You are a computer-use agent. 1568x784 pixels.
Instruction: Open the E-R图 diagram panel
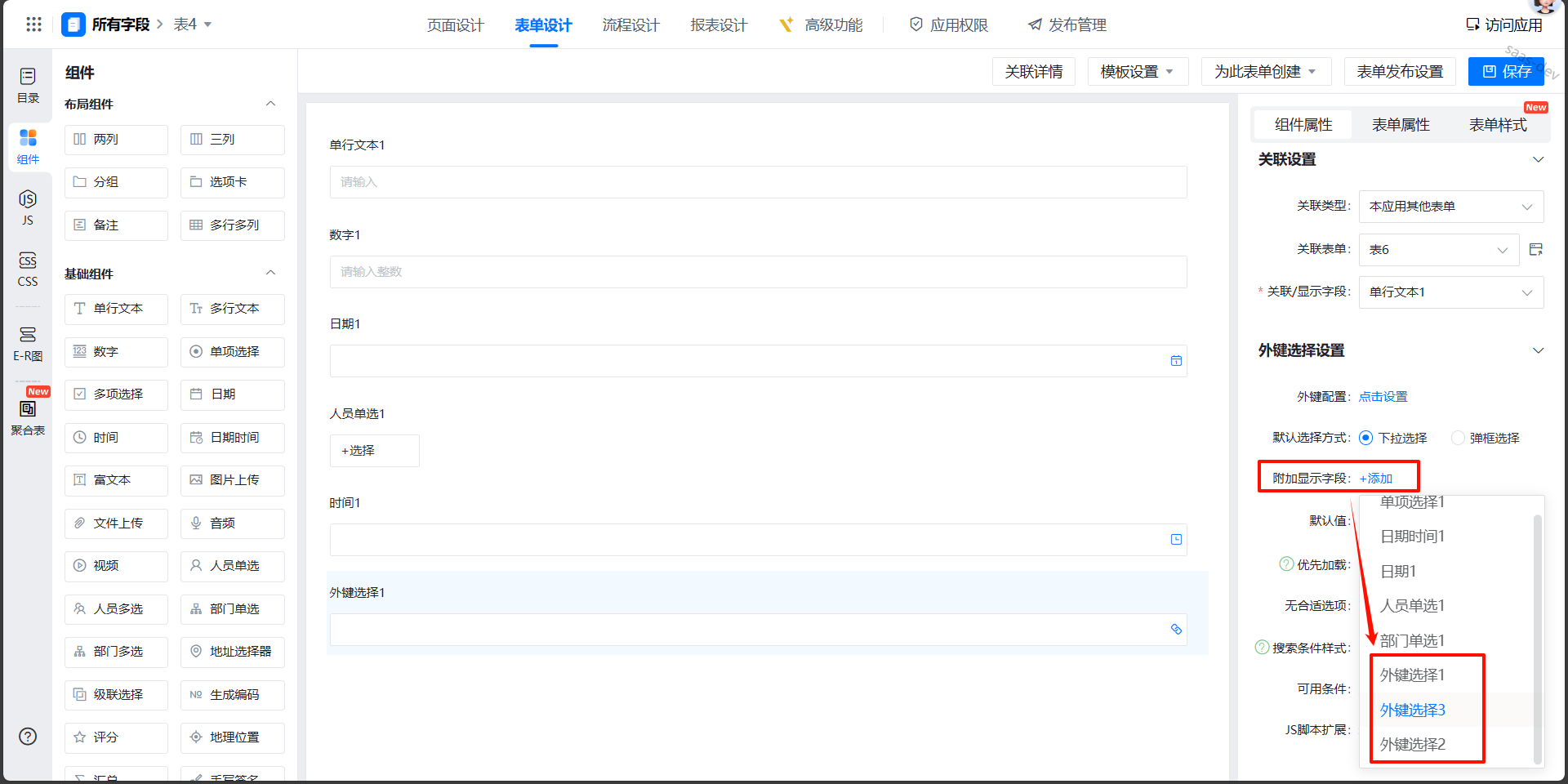(x=28, y=343)
